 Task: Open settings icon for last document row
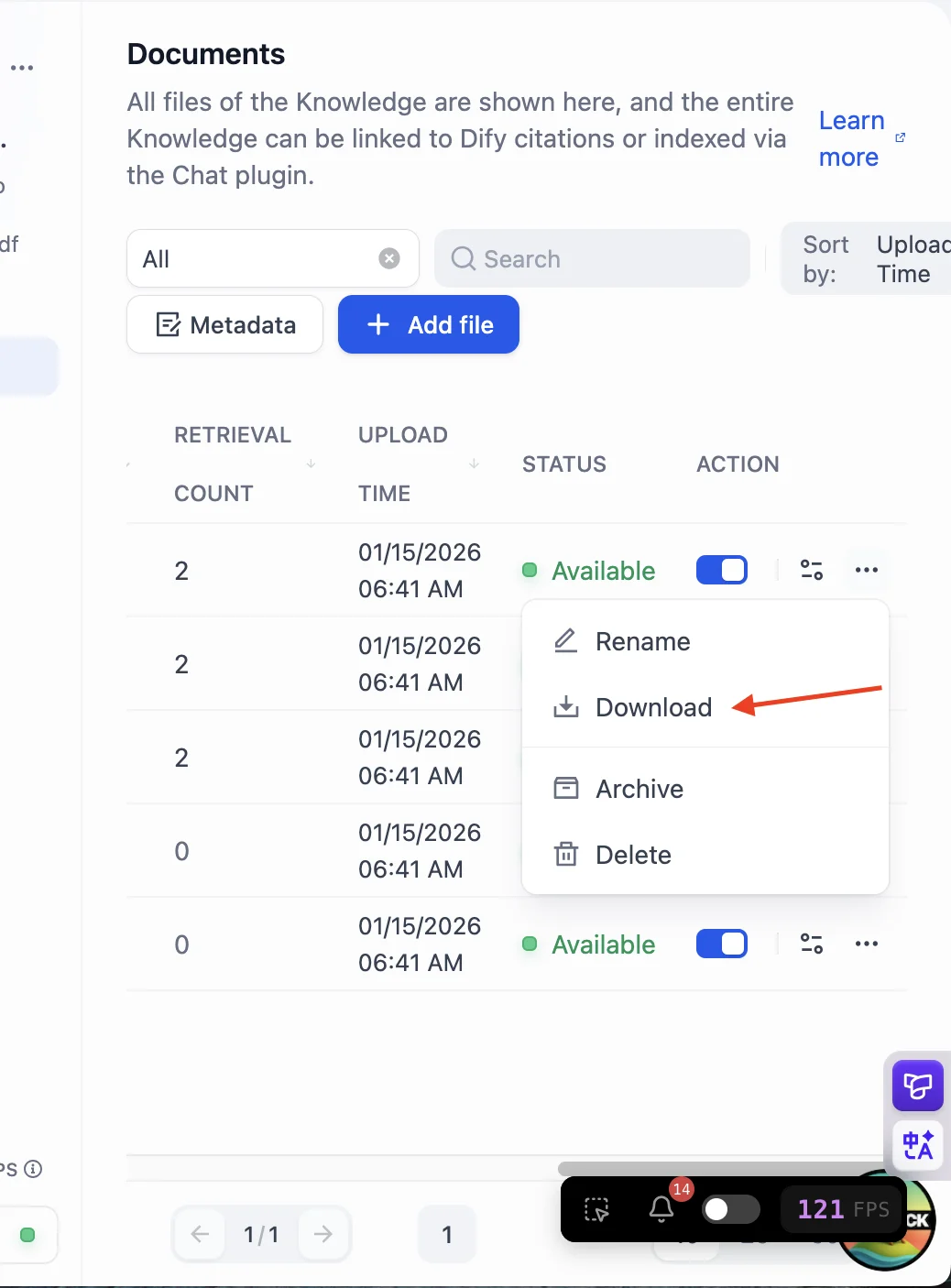(812, 944)
